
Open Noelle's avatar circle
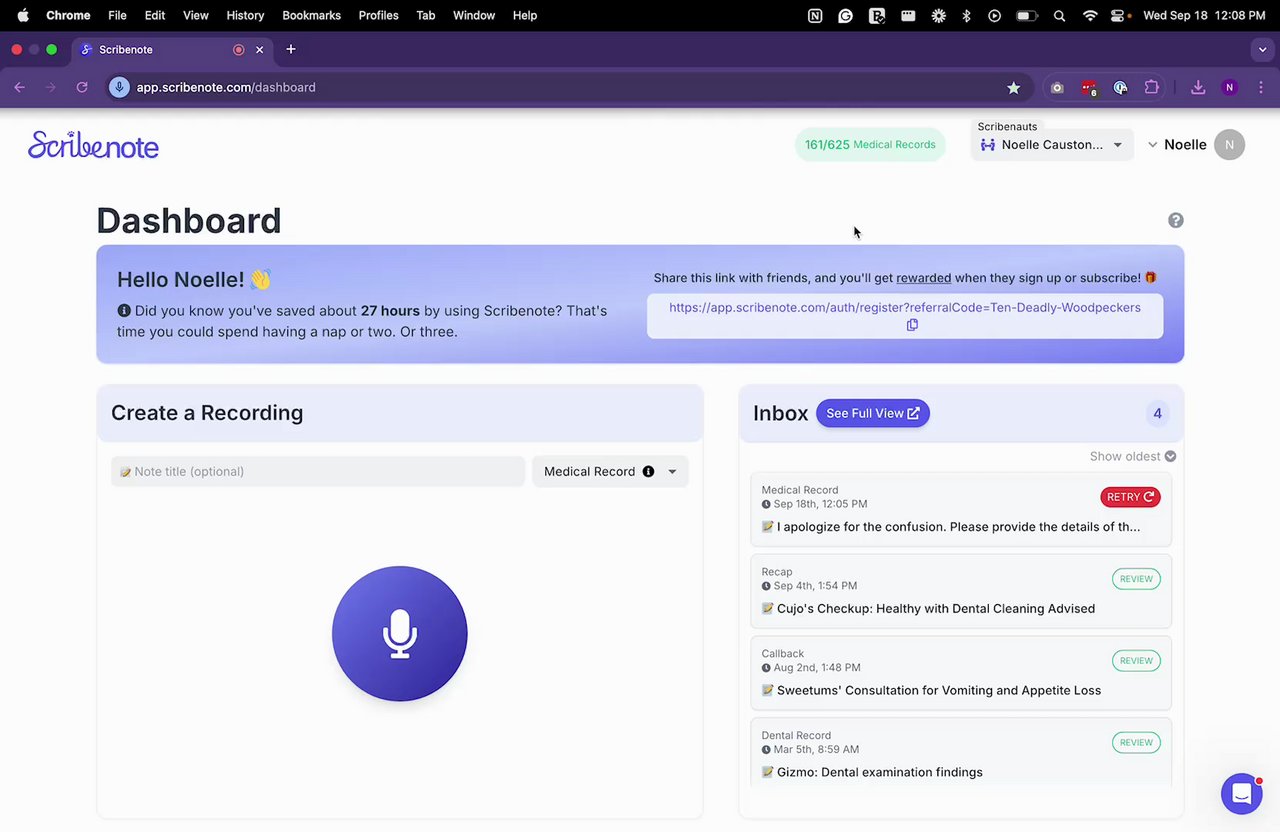coord(1229,145)
